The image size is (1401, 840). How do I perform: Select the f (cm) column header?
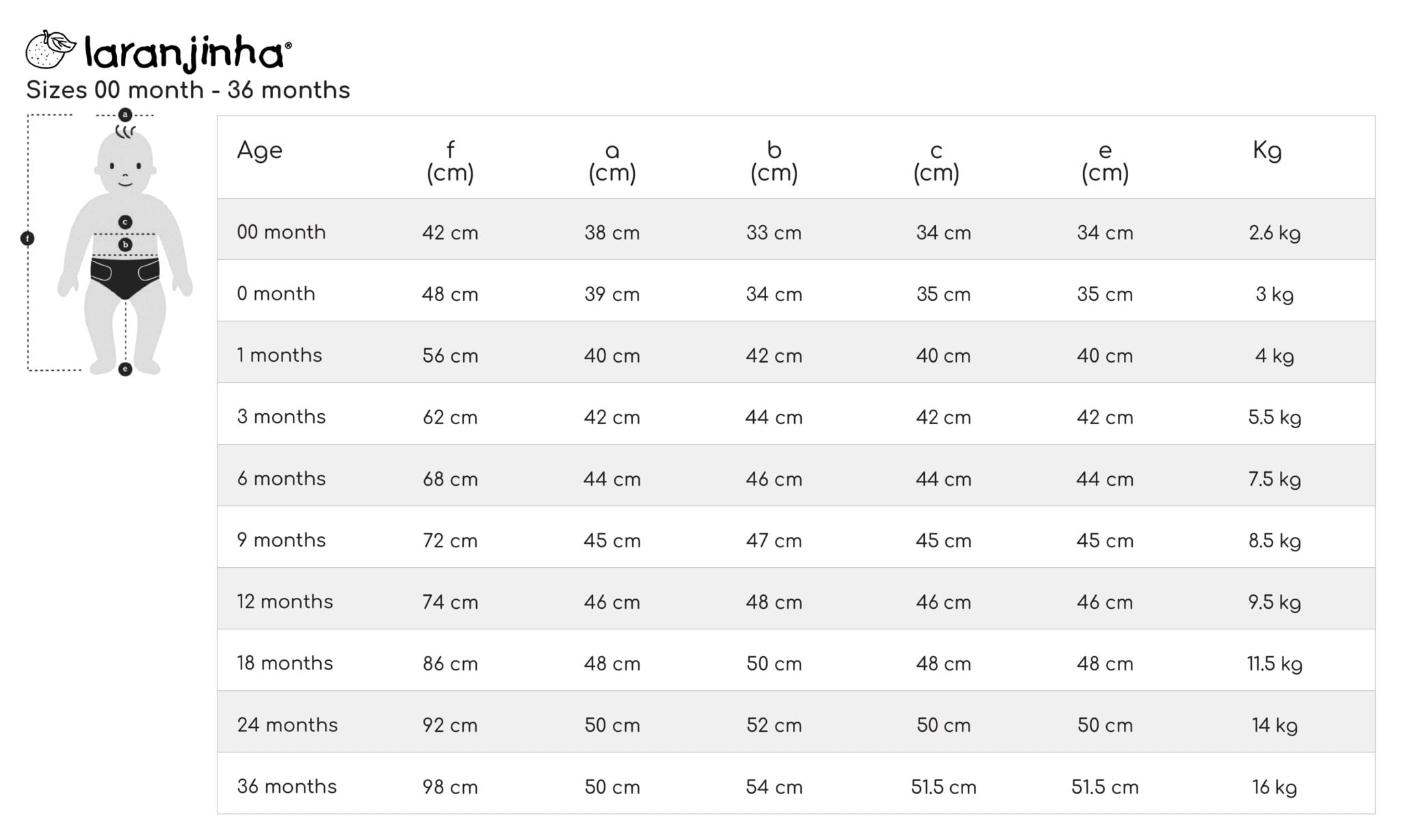pos(450,161)
